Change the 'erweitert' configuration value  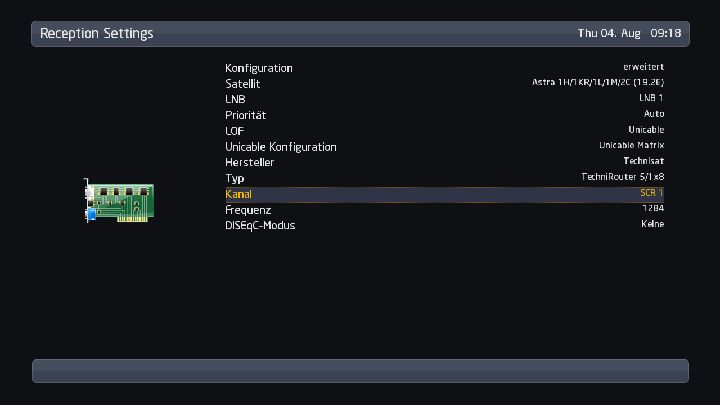pos(643,67)
